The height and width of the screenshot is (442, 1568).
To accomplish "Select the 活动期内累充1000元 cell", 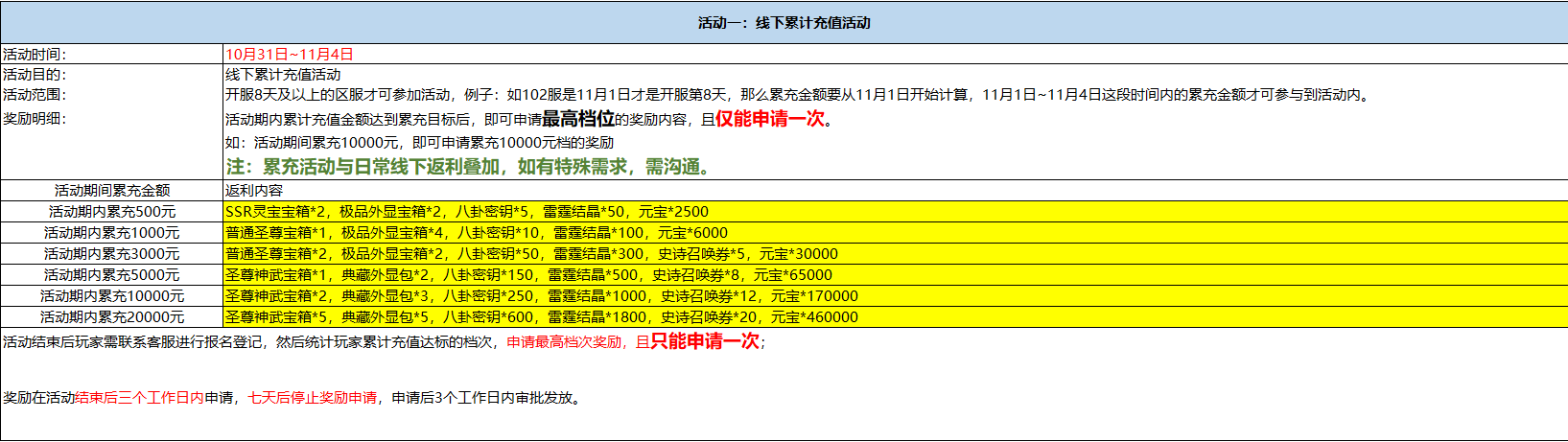I will [x=111, y=233].
